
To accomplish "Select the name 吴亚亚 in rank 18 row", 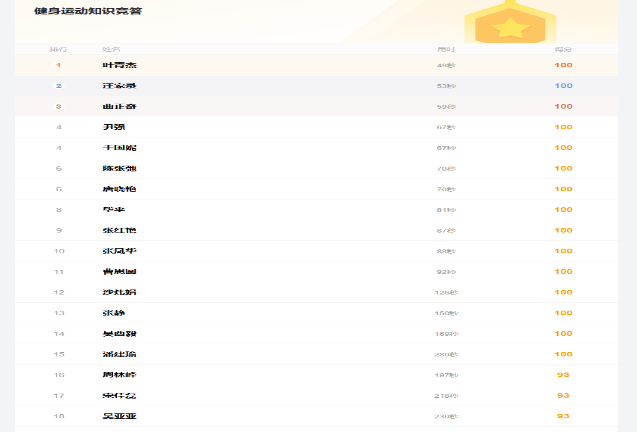I will [119, 416].
